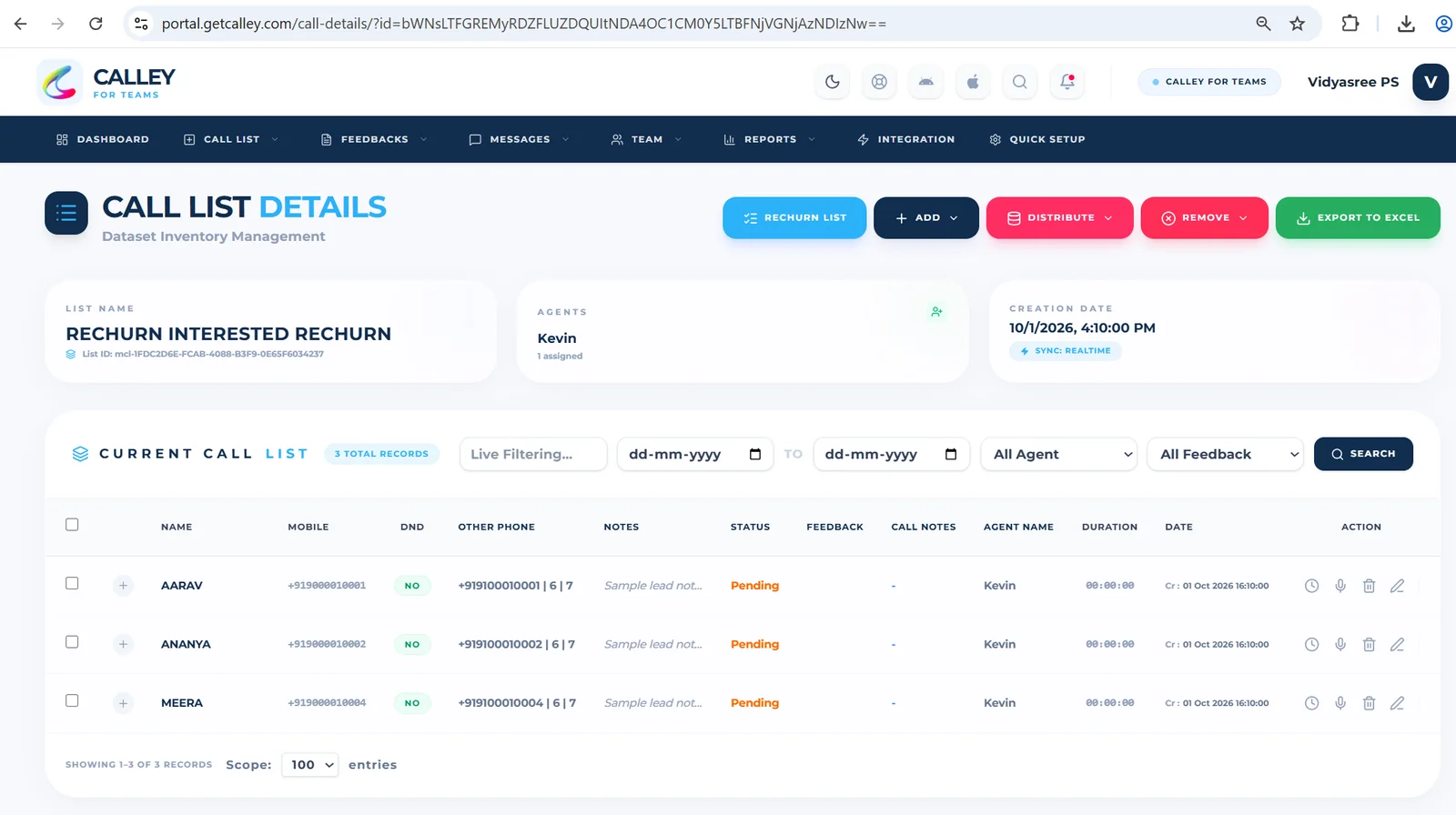Click the list menu icon beside Call List Details
The width and height of the screenshot is (1456, 815).
[66, 213]
